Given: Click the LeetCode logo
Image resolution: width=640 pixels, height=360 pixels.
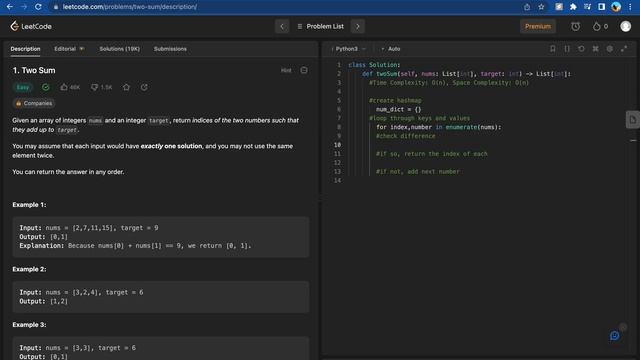Looking at the screenshot, I should (31, 26).
